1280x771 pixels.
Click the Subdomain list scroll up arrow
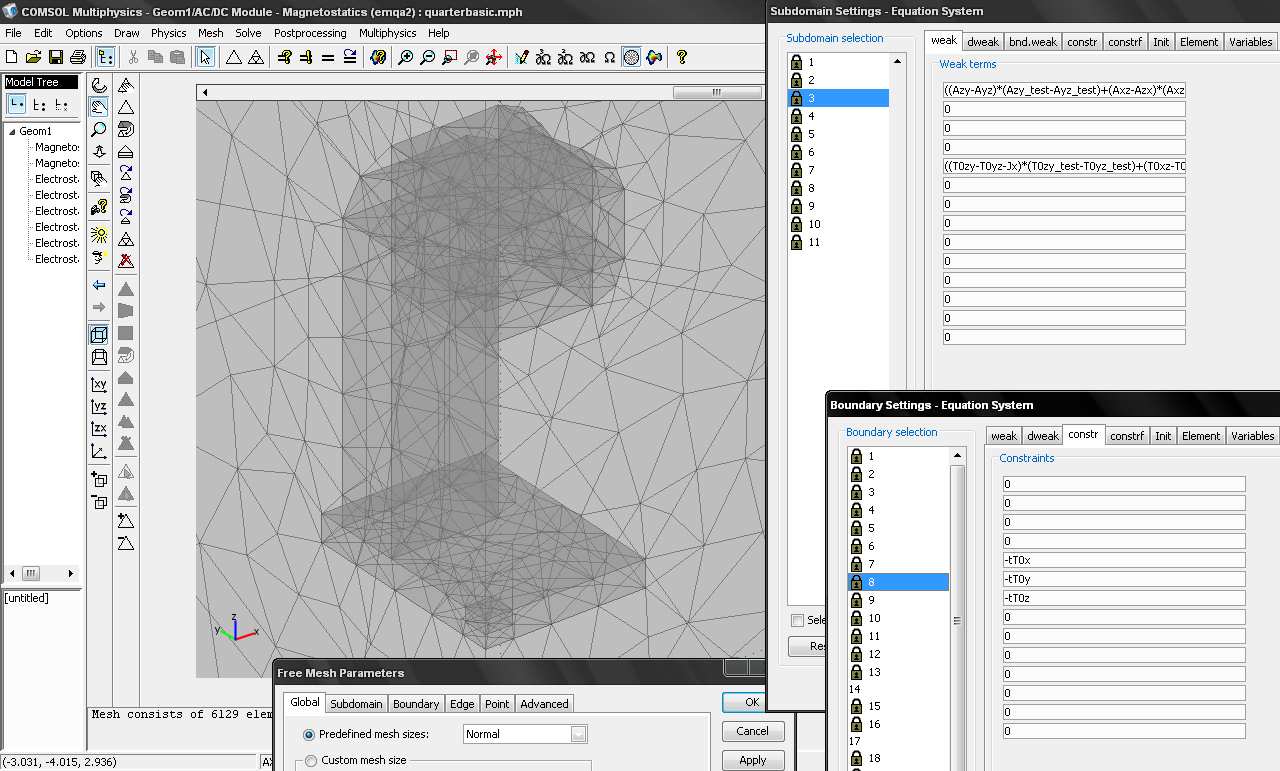(x=898, y=62)
